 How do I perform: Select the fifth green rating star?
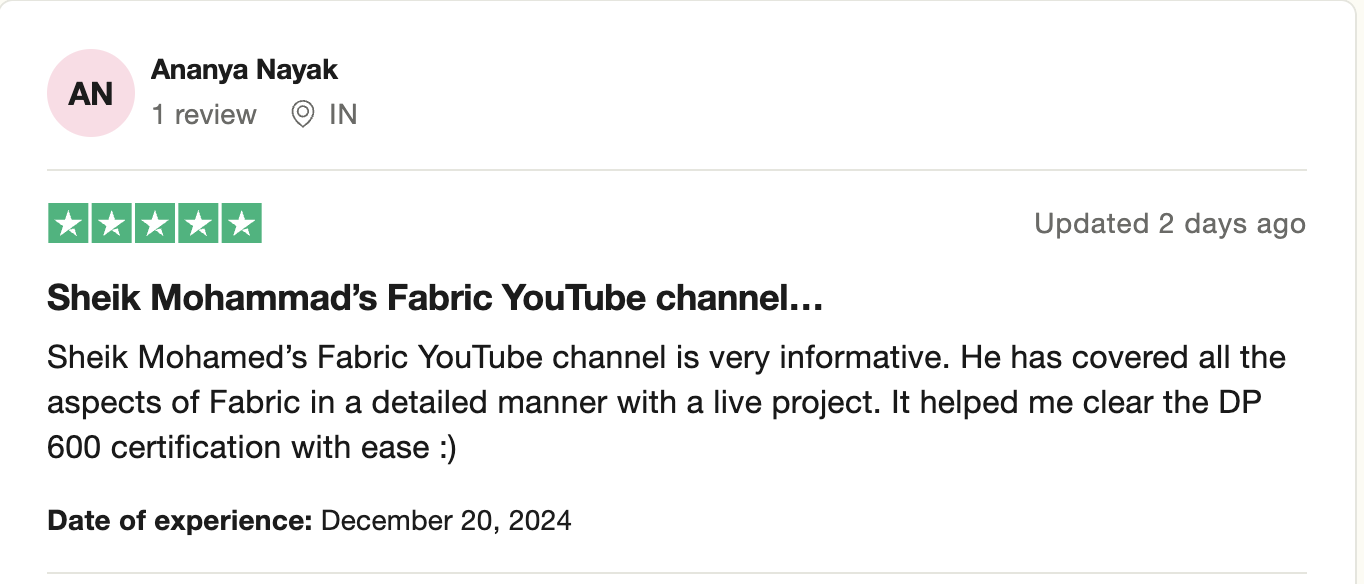tap(241, 223)
